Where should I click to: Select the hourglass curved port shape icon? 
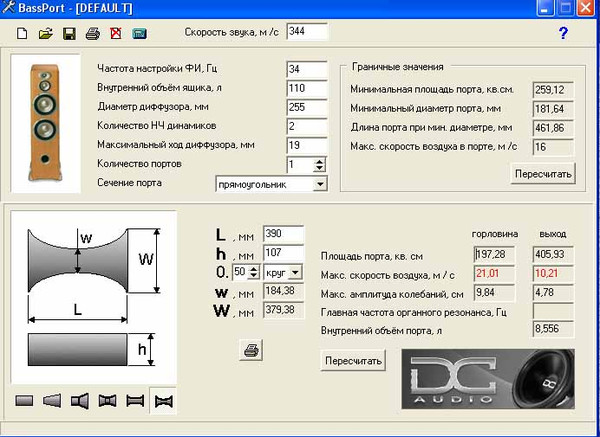point(163,401)
